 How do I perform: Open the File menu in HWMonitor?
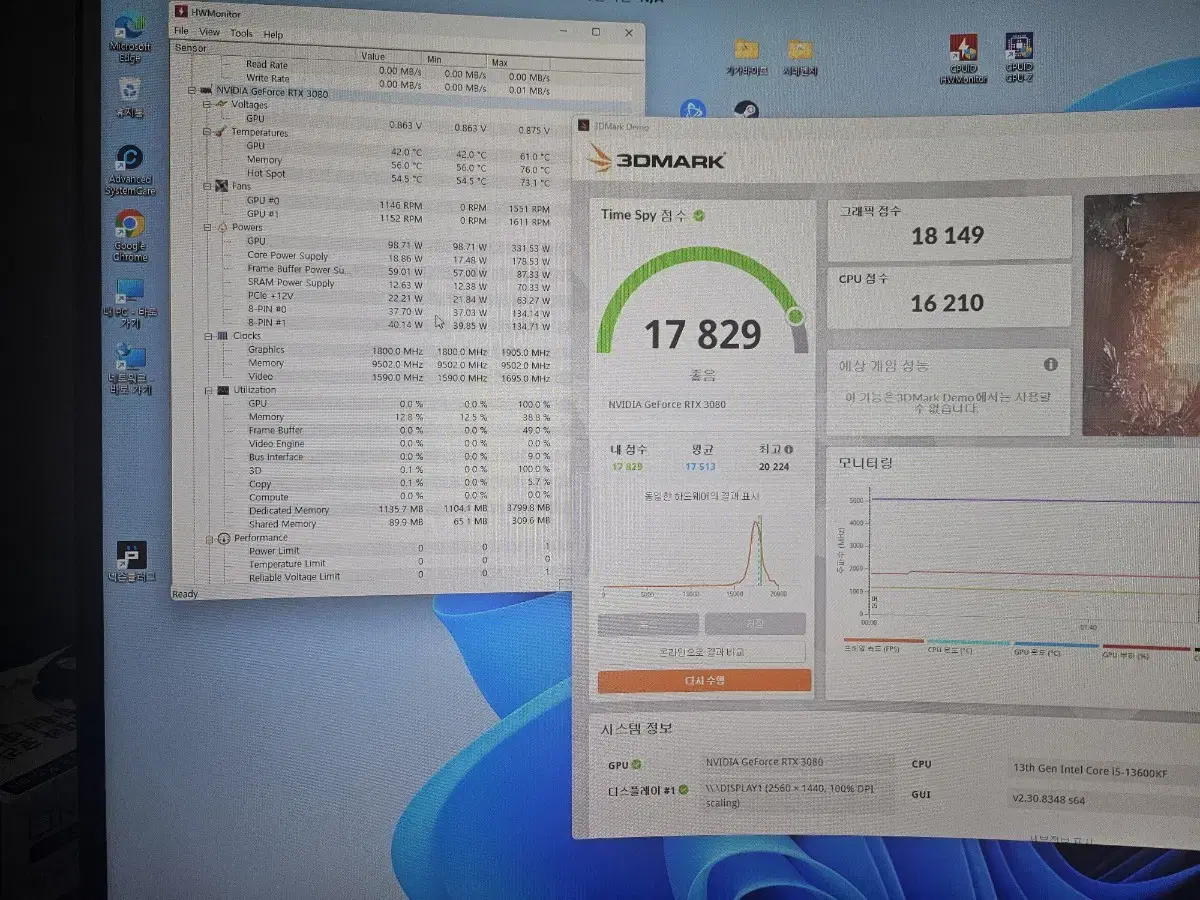click(x=181, y=31)
